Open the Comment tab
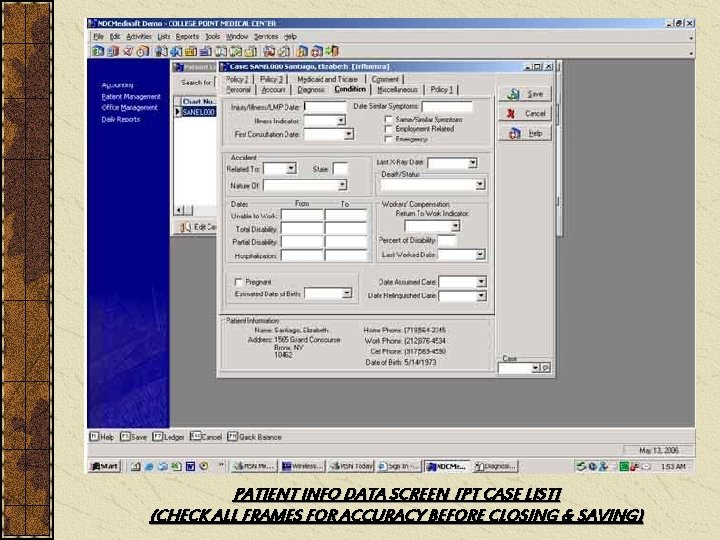This screenshot has width=720, height=540. (385, 79)
